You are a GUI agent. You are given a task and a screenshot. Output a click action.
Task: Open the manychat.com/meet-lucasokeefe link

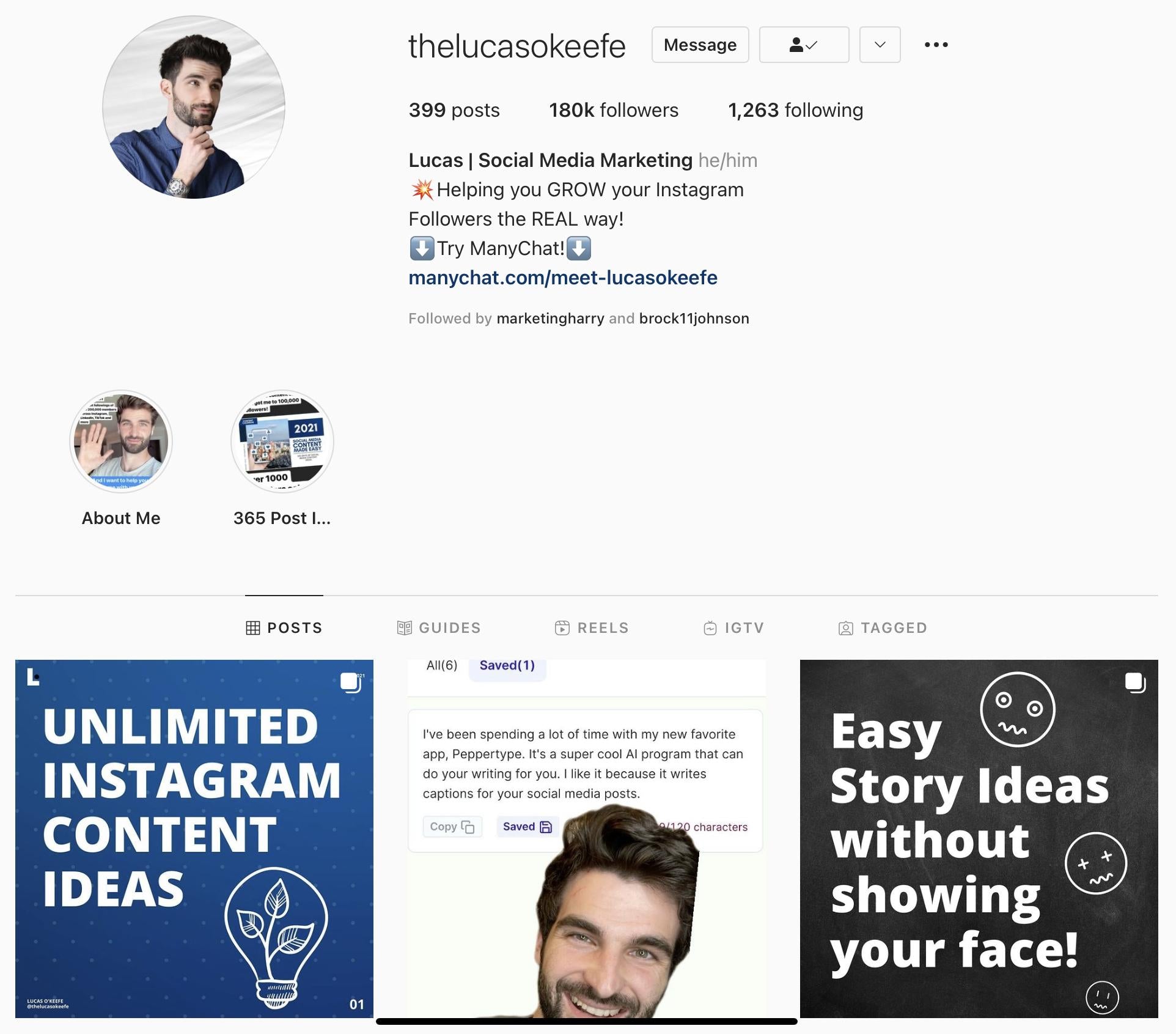(562, 278)
